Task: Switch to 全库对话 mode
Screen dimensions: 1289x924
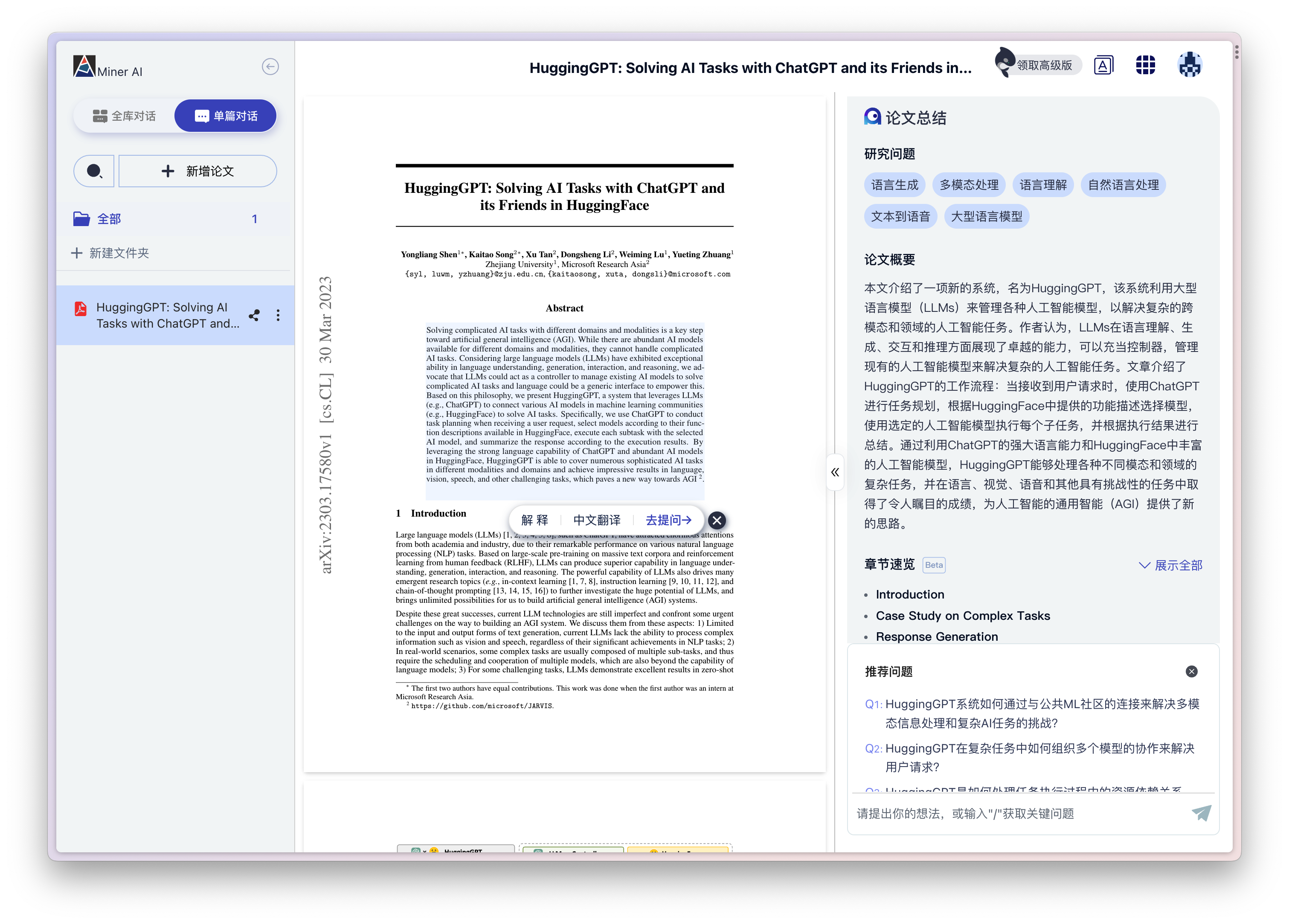Action: point(125,116)
